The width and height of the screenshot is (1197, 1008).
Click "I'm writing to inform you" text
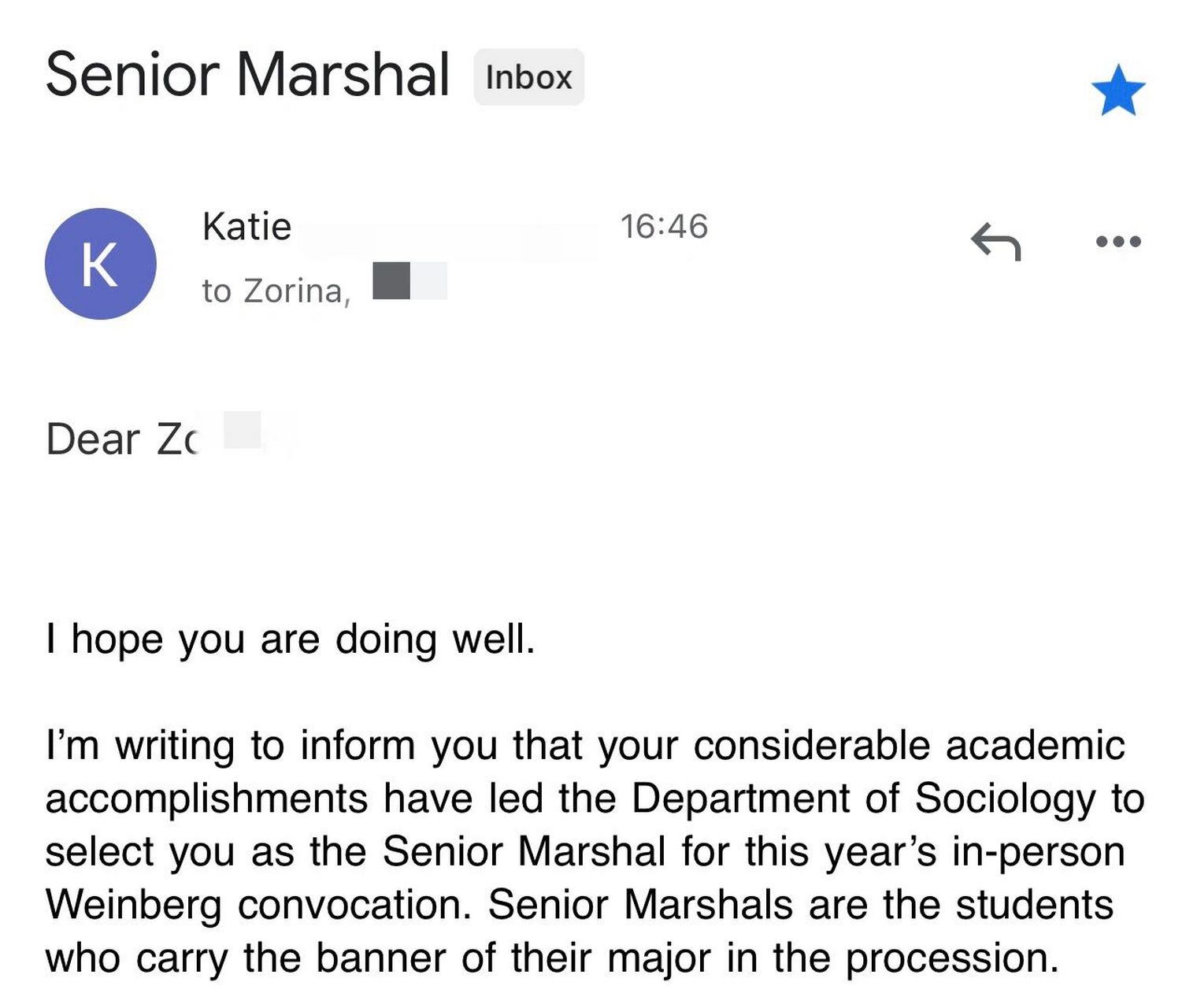tap(230, 745)
